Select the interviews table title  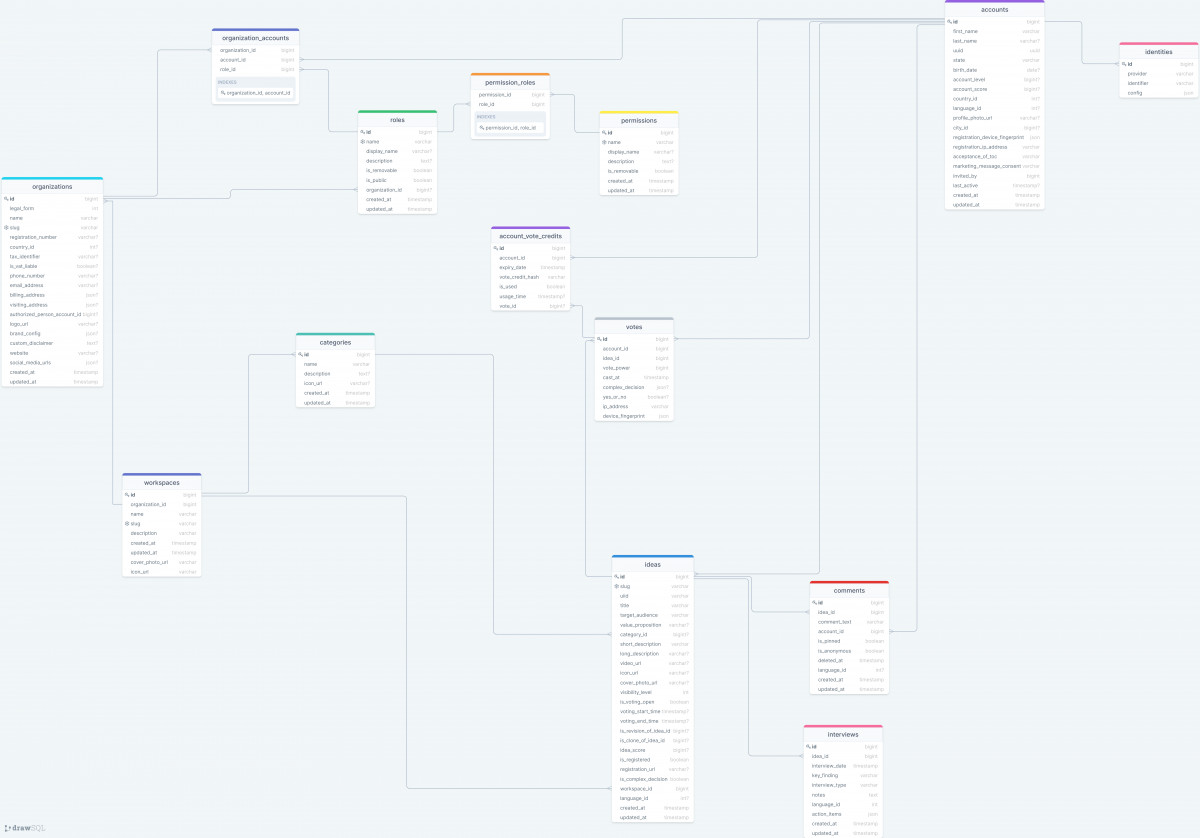coord(843,734)
